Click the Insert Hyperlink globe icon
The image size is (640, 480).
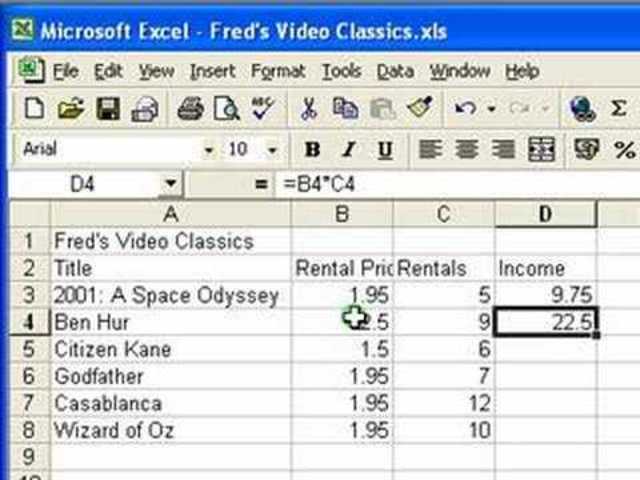click(582, 109)
